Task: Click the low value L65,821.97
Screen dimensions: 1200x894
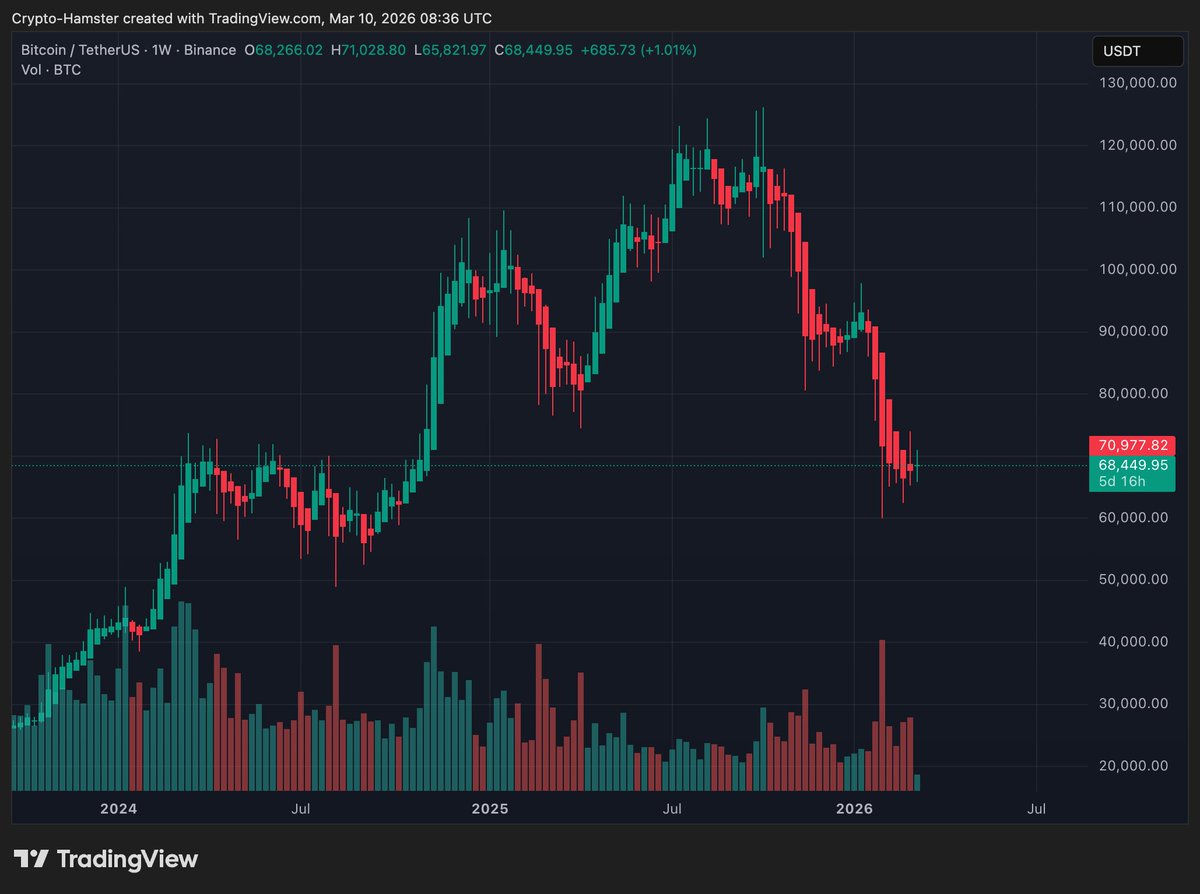Action: [450, 50]
